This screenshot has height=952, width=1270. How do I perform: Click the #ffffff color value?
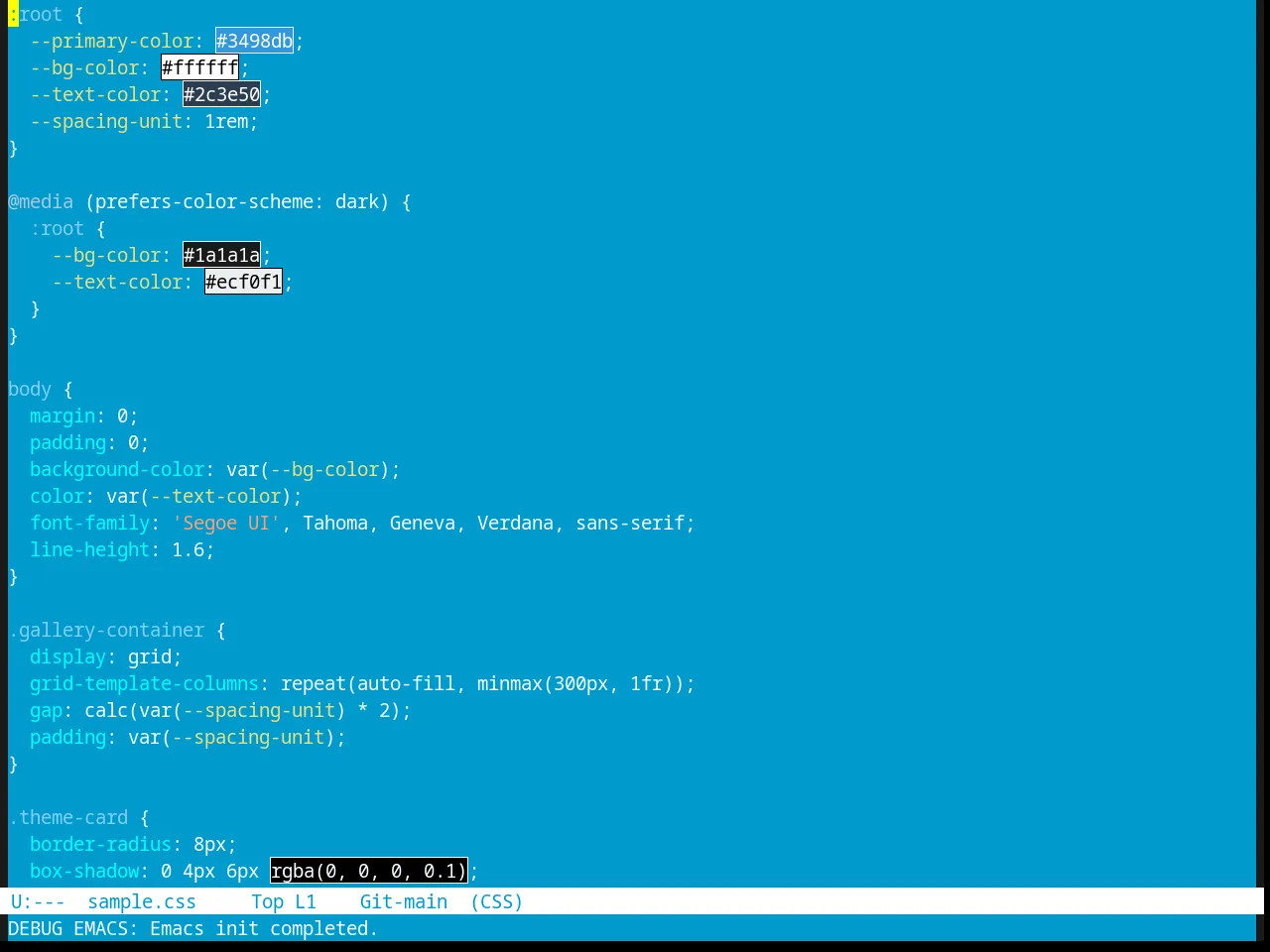(x=199, y=67)
